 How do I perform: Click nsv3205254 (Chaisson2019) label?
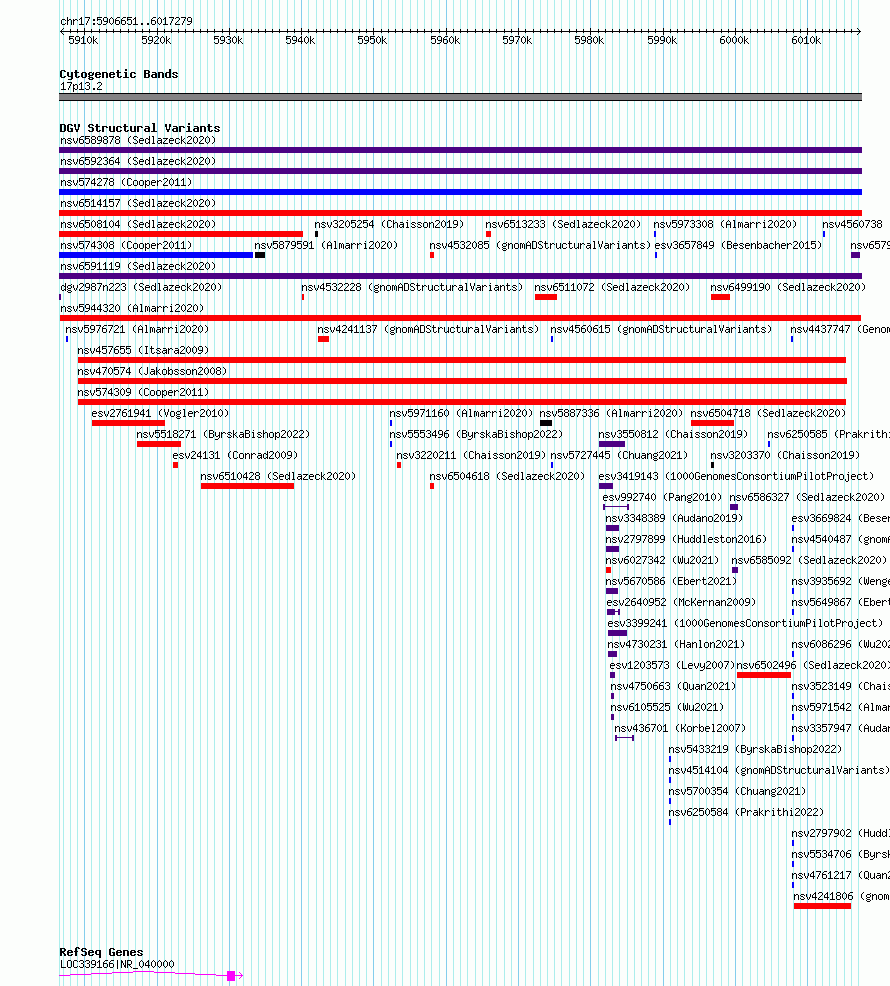pos(389,224)
